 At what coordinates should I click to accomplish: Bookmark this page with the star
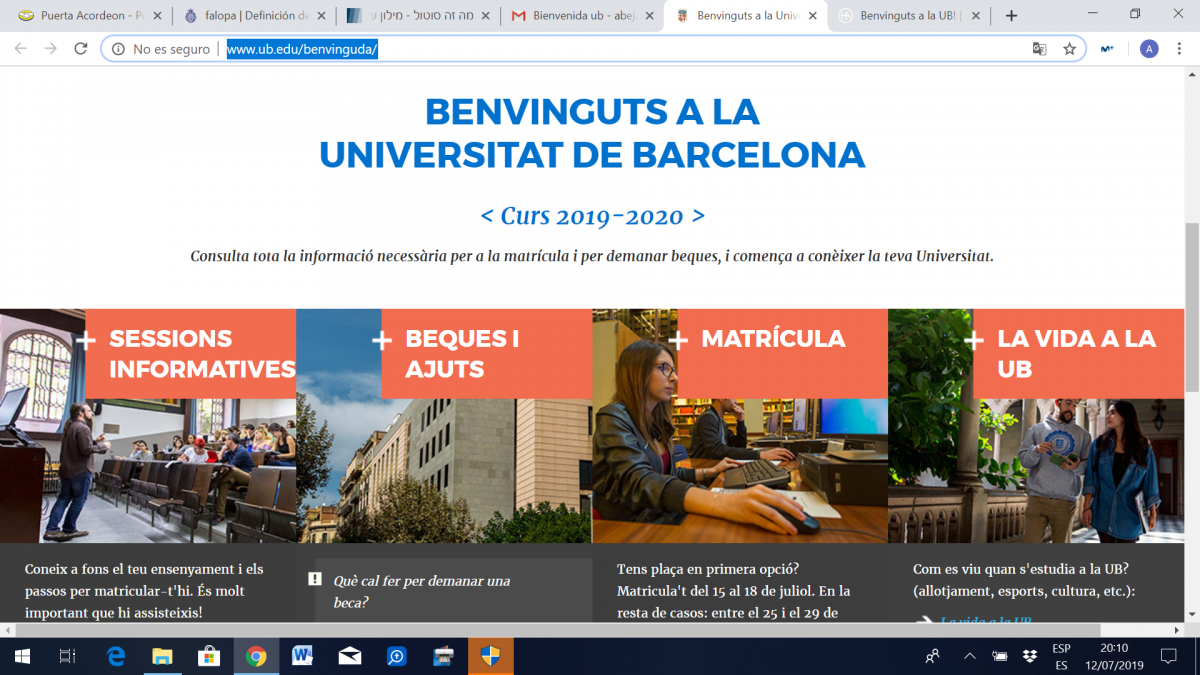(1069, 49)
